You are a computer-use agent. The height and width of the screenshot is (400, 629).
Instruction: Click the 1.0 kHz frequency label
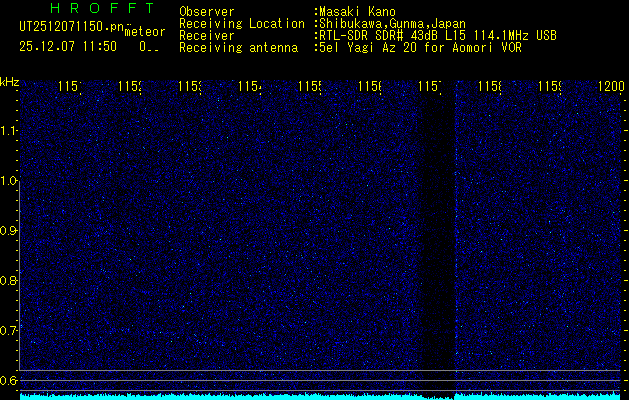coord(8,181)
